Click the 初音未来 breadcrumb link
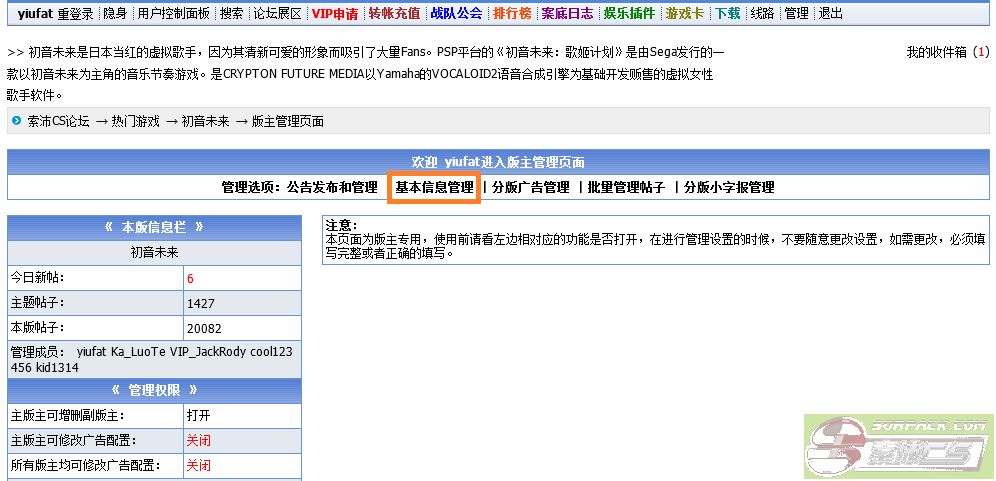 205,121
